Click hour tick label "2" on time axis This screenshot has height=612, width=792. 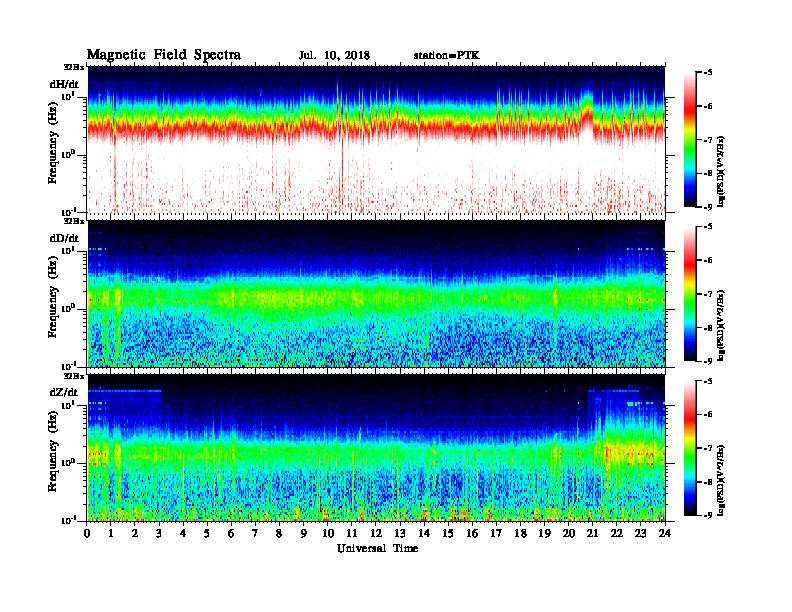135,533
